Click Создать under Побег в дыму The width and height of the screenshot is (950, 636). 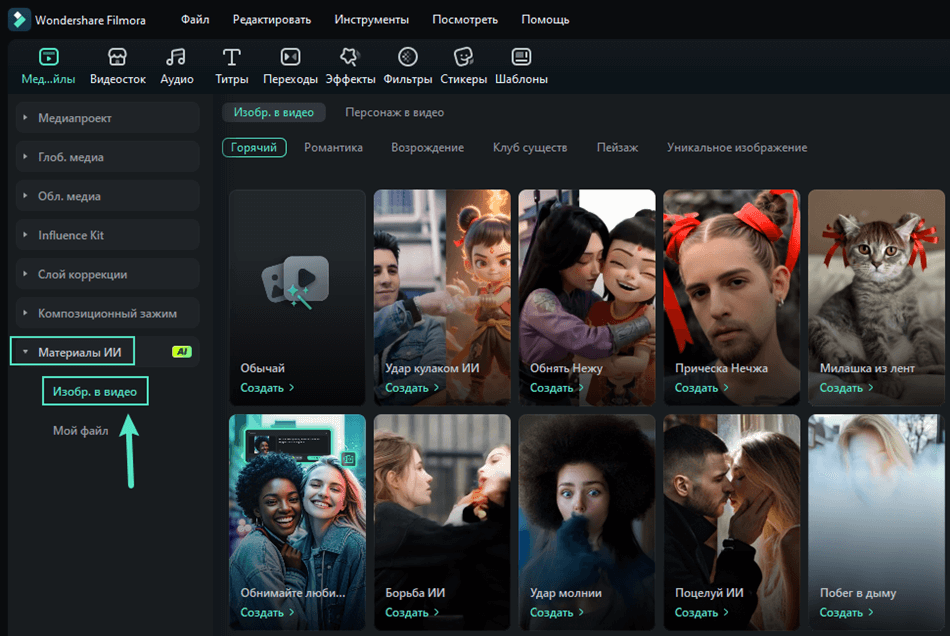(x=846, y=612)
